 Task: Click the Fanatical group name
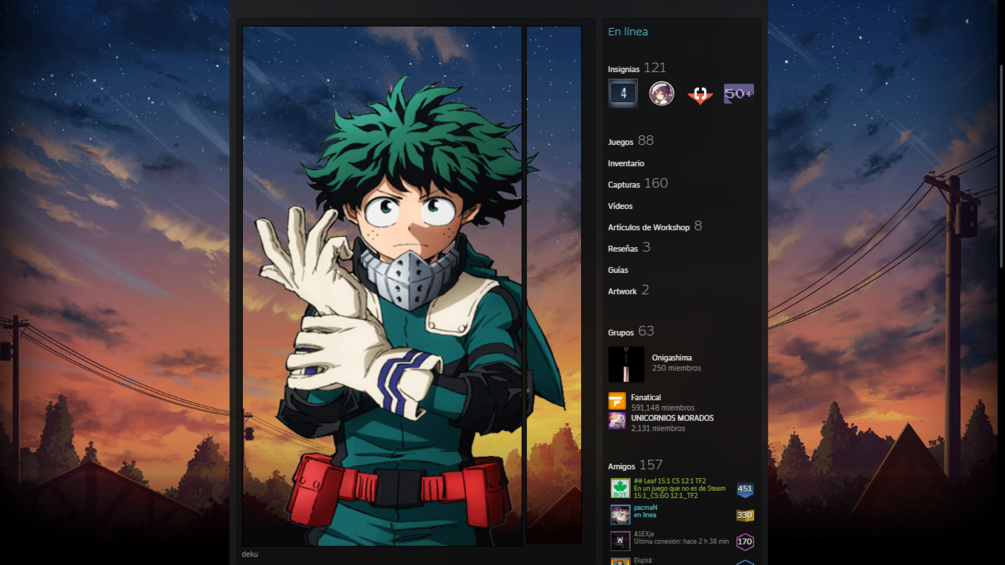(645, 397)
